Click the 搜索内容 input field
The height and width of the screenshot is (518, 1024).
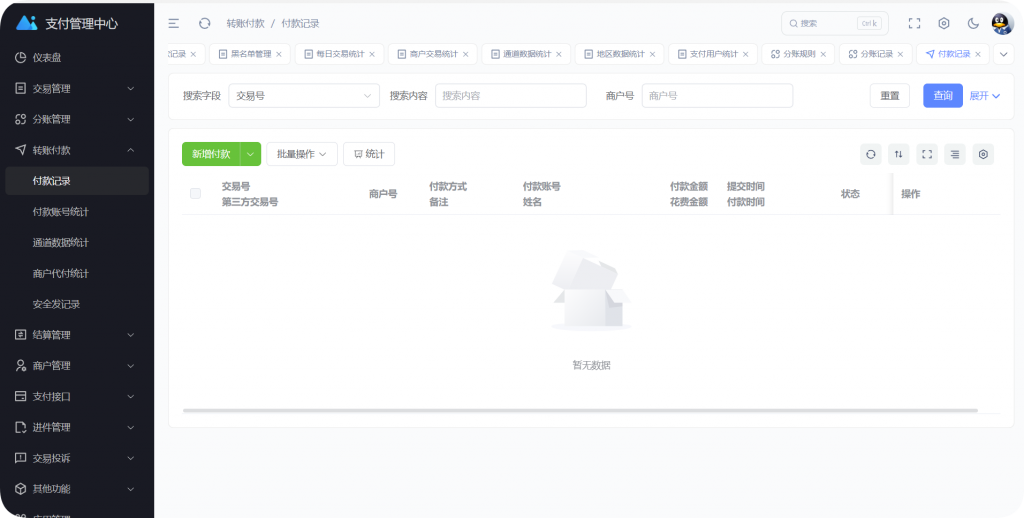[x=511, y=95]
